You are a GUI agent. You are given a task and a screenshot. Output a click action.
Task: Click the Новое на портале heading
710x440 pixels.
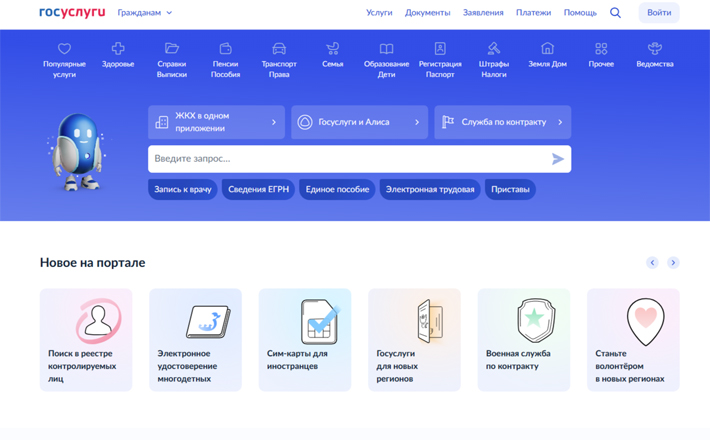click(x=92, y=263)
